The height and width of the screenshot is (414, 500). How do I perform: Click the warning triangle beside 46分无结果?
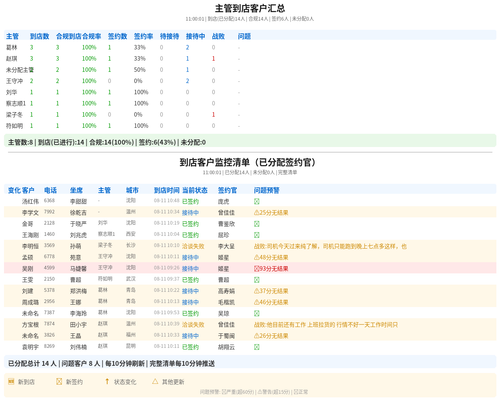[256, 302]
